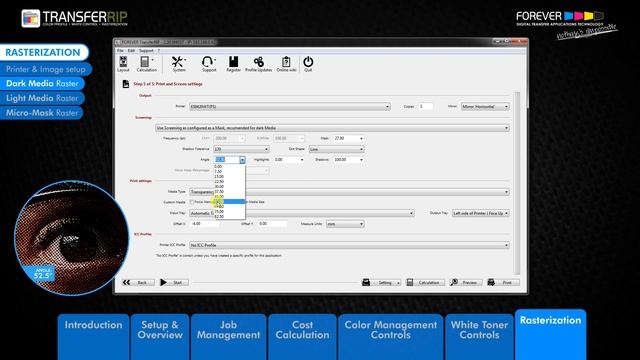The height and width of the screenshot is (360, 640).
Task: Select 7.50 in the Angle list
Action: coord(229,171)
